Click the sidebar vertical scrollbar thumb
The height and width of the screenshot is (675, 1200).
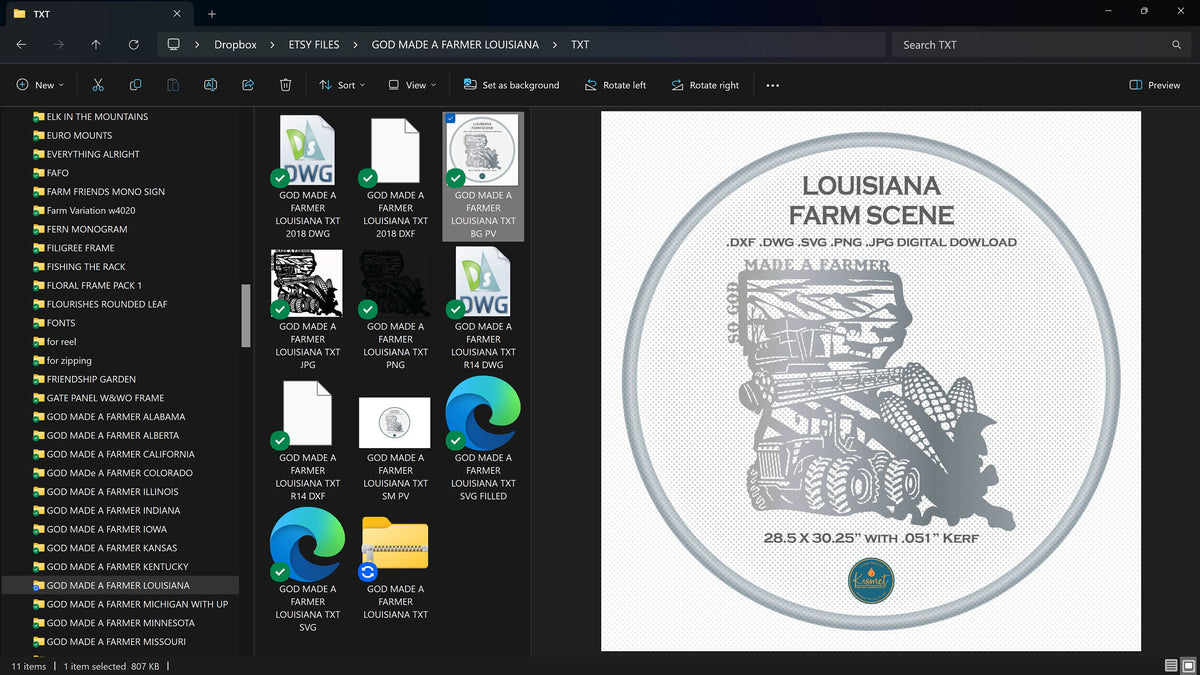point(246,314)
